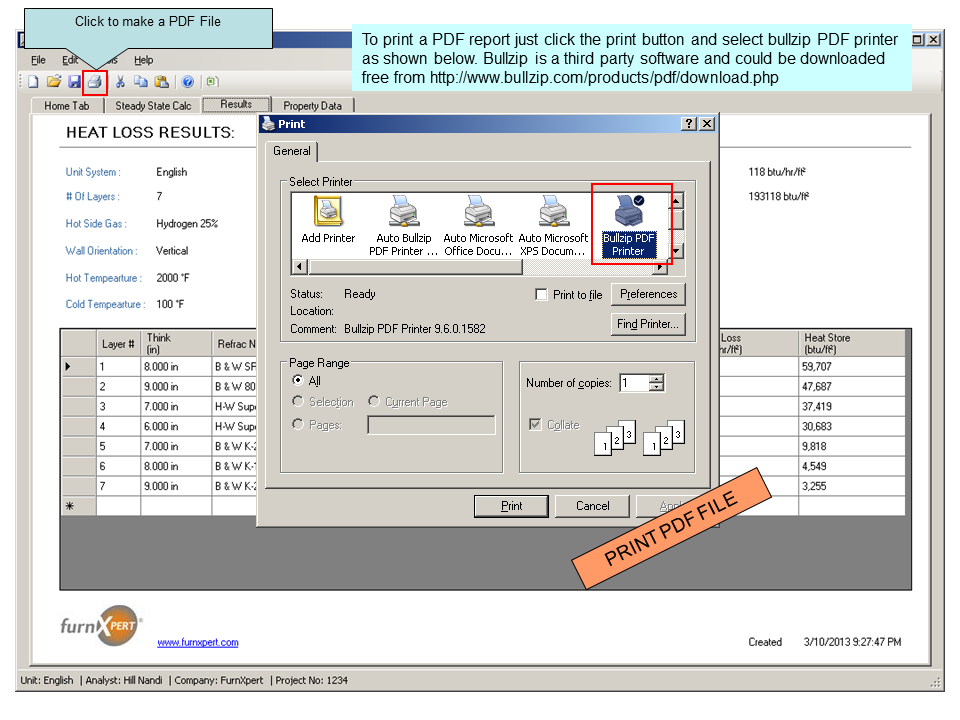
Task: Select Auto Microsoft Office Document printer
Action: point(478,227)
